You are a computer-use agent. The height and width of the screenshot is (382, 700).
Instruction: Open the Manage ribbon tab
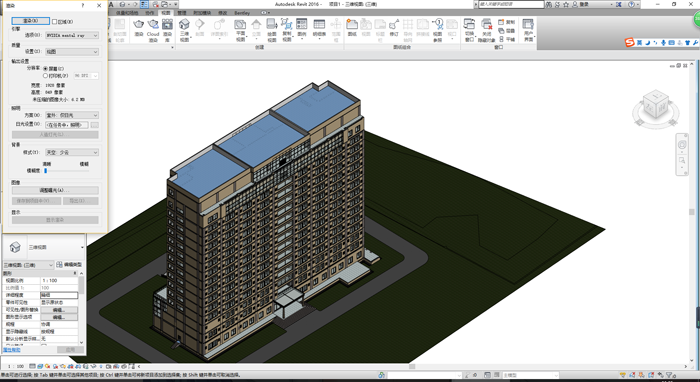[x=182, y=13]
